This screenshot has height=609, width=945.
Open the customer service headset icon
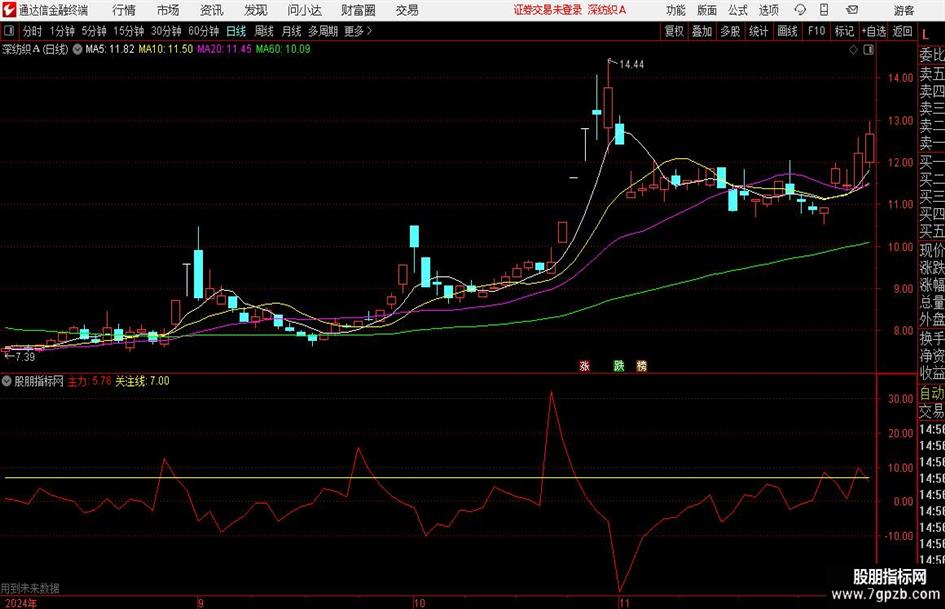pyautogui.click(x=800, y=10)
